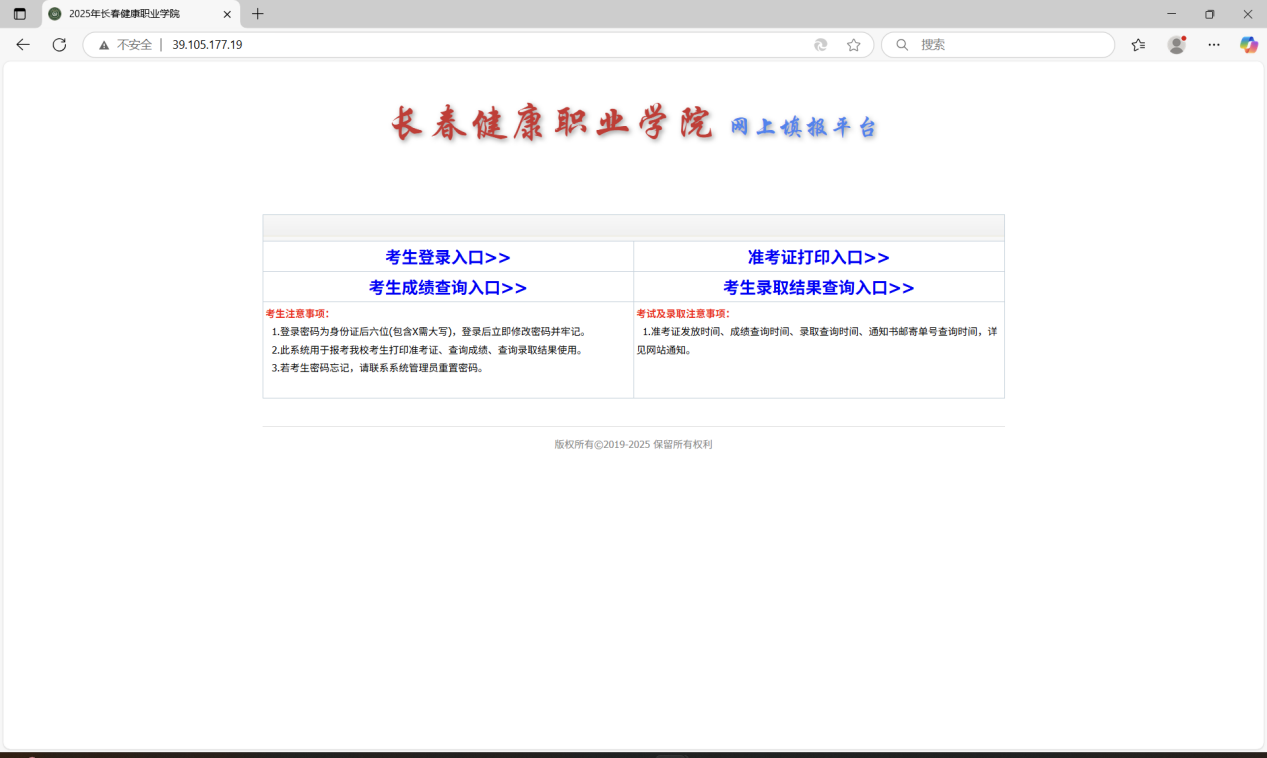Add page to favorites with star icon
The image size is (1267, 758).
click(x=854, y=45)
